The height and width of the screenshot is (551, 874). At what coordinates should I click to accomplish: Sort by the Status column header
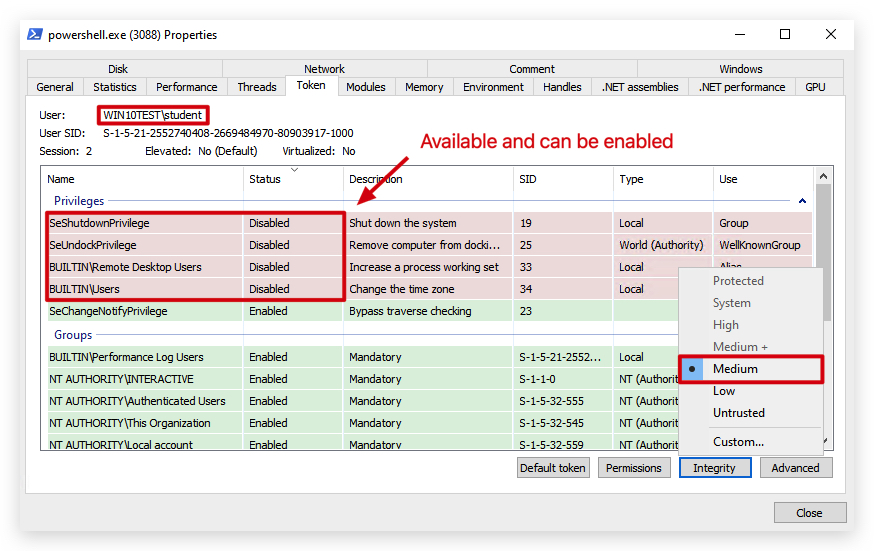[293, 179]
